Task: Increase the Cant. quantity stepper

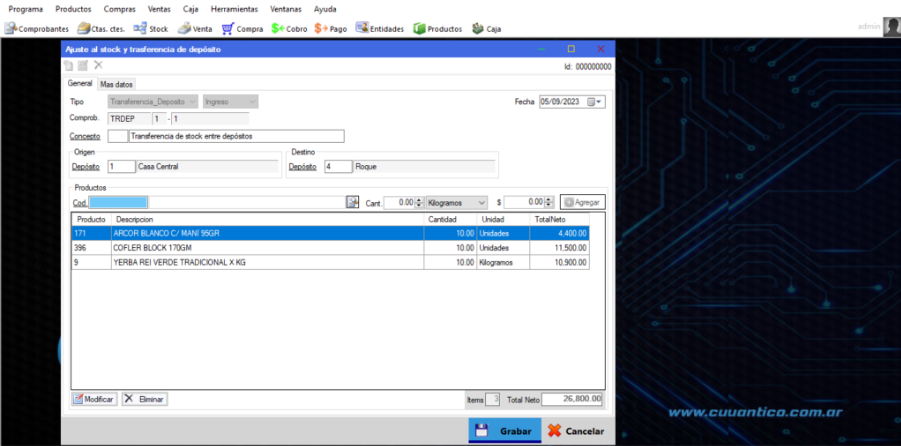Action: 418,199
